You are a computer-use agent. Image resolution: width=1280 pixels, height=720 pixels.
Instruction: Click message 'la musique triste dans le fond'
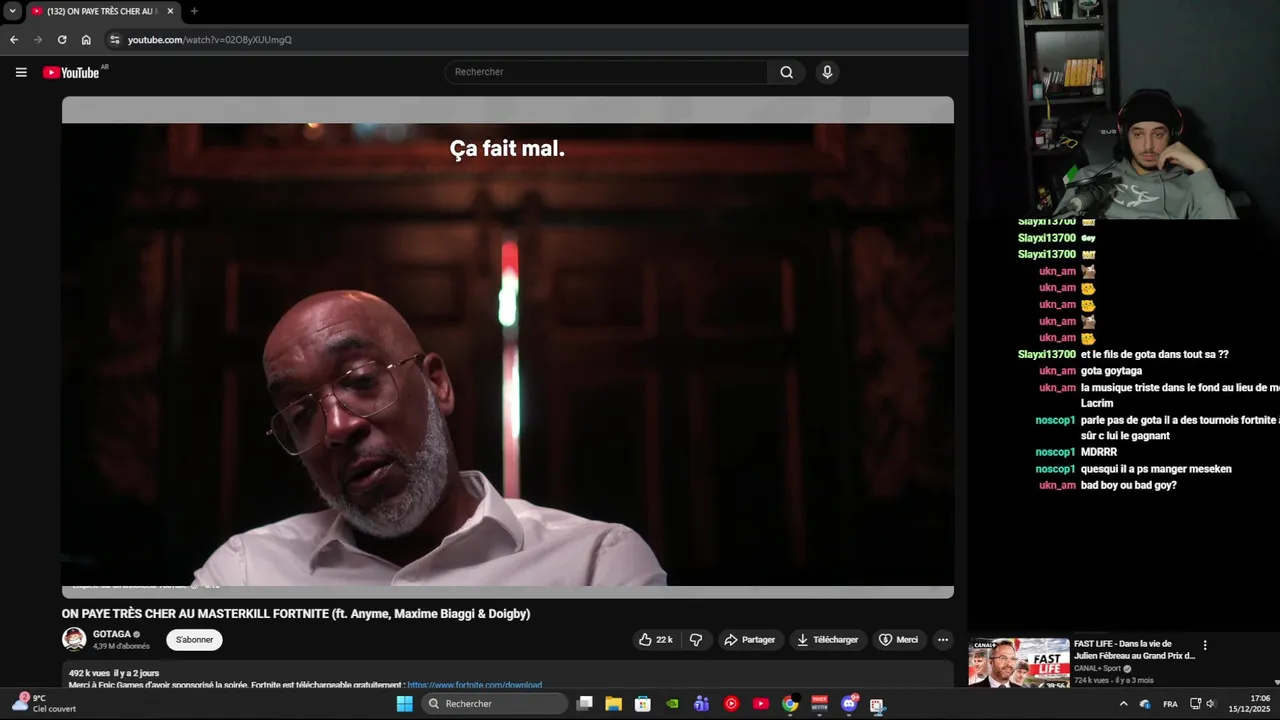pyautogui.click(x=1180, y=395)
